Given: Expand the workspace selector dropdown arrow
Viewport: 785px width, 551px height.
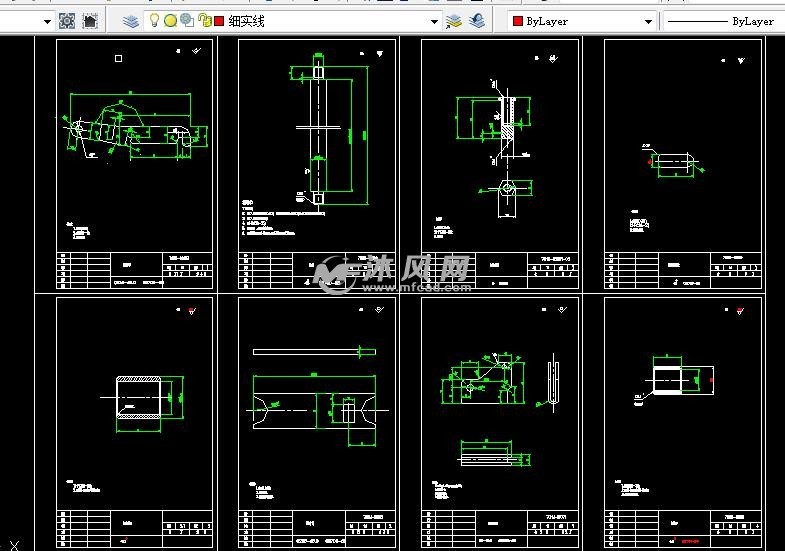Looking at the screenshot, I should click(47, 22).
